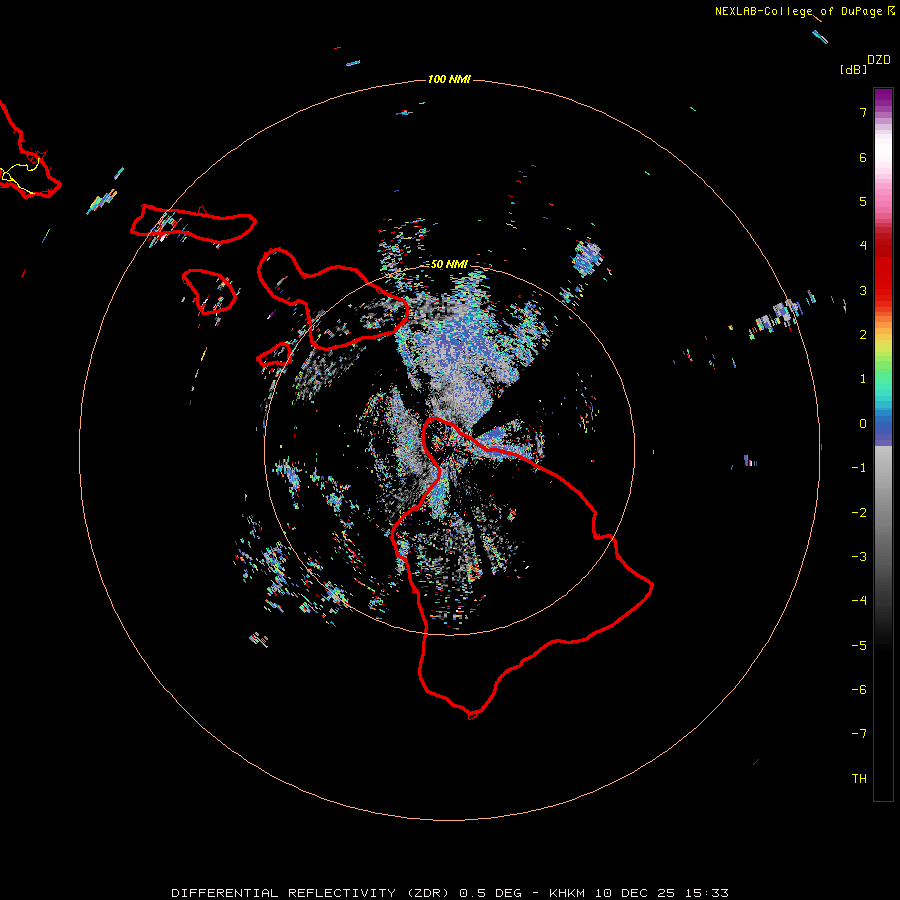Click the -3 value on the ZDR colorbar

(859, 557)
